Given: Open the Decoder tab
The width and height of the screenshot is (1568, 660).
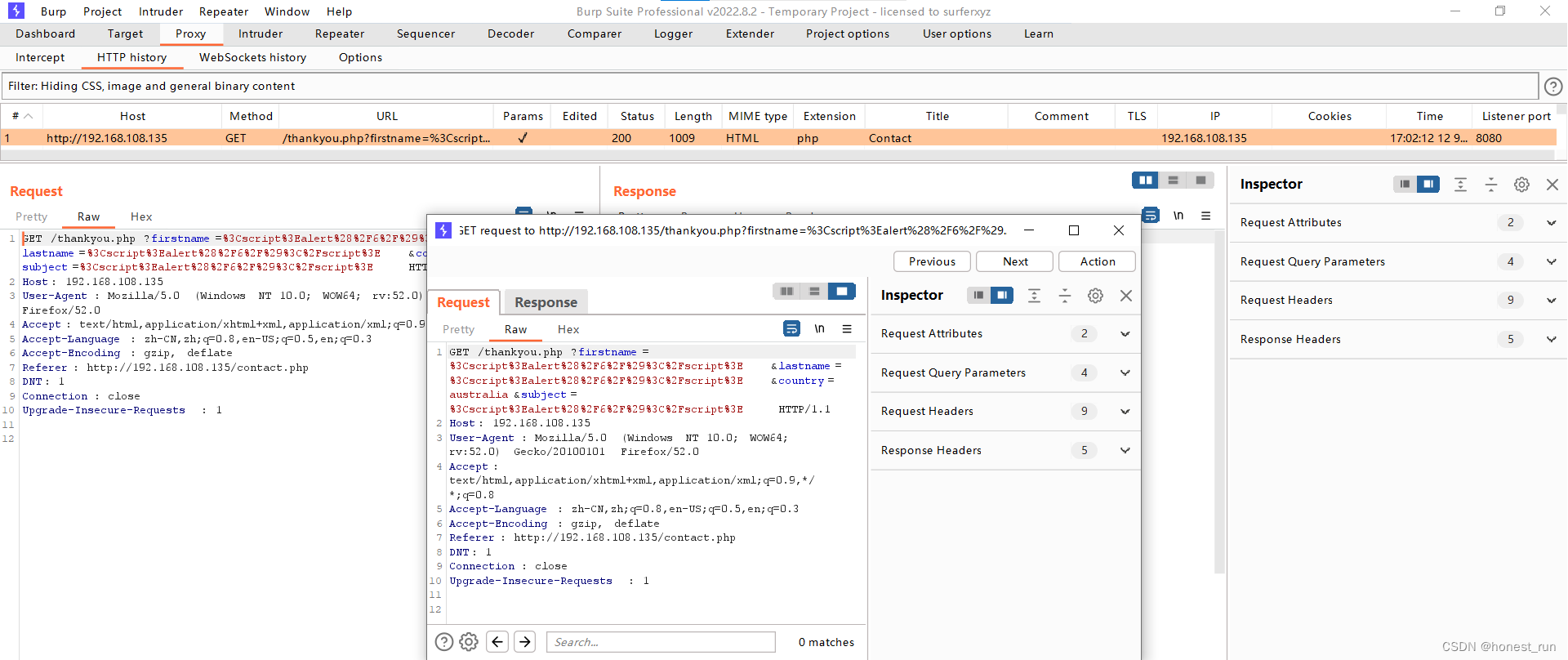Looking at the screenshot, I should coord(510,33).
